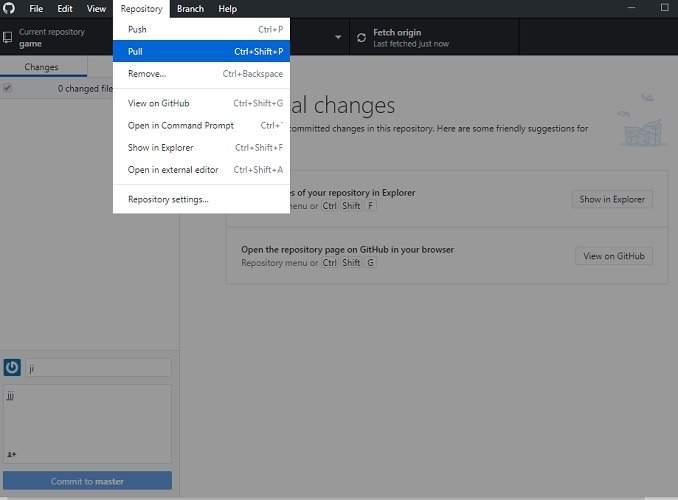Click the '0 changed file' label
678x500 pixels.
pos(85,89)
